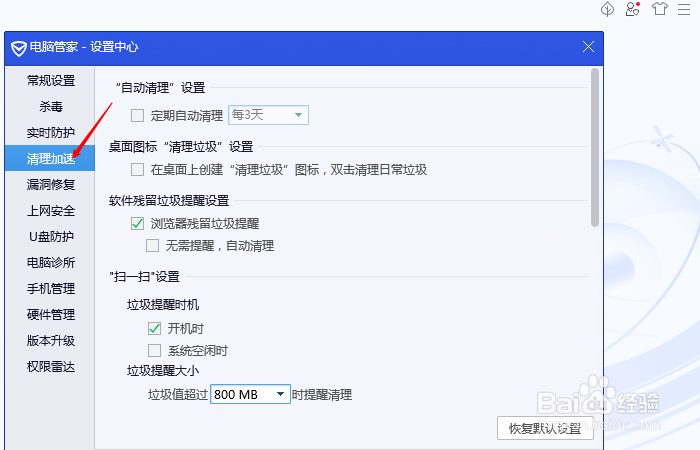Viewport: 700px width, 450px height.
Task: Click 恢复默认设置 button
Action: point(545,428)
